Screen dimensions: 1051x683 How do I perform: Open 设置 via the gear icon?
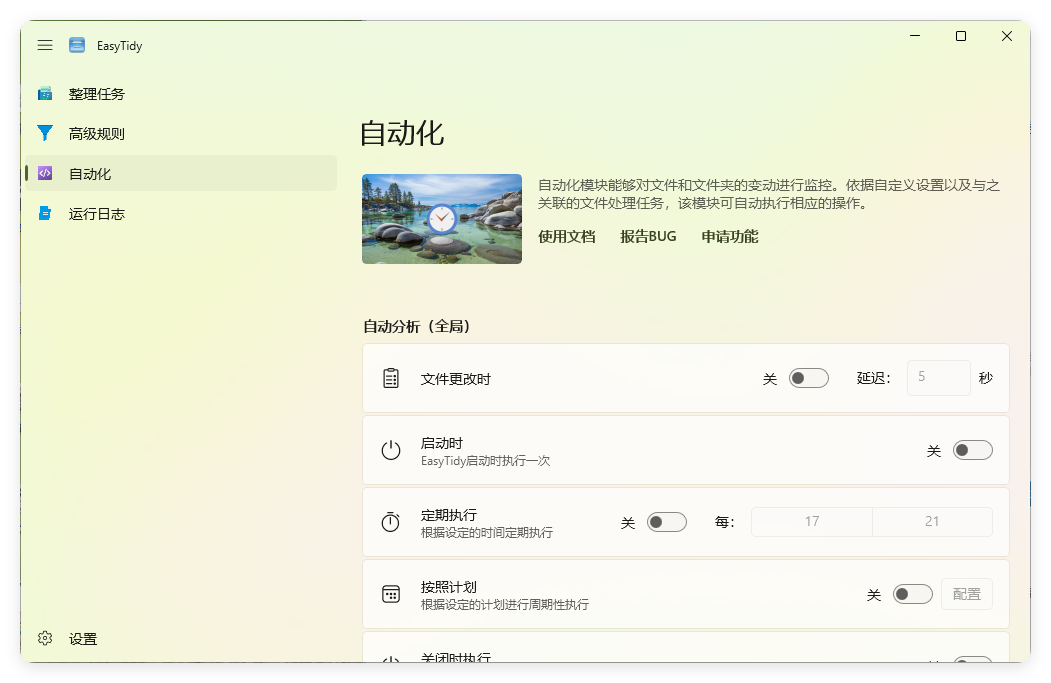pos(44,639)
